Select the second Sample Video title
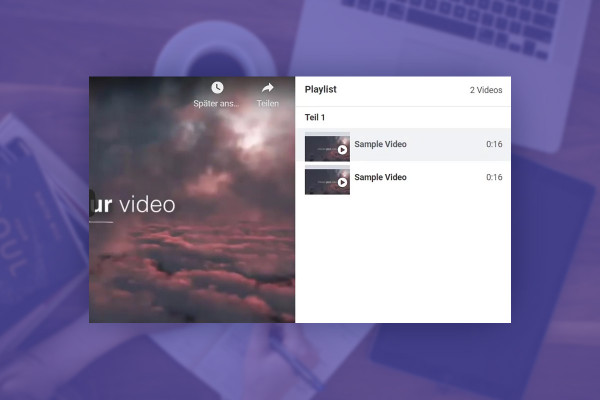The width and height of the screenshot is (600, 400). click(x=380, y=177)
